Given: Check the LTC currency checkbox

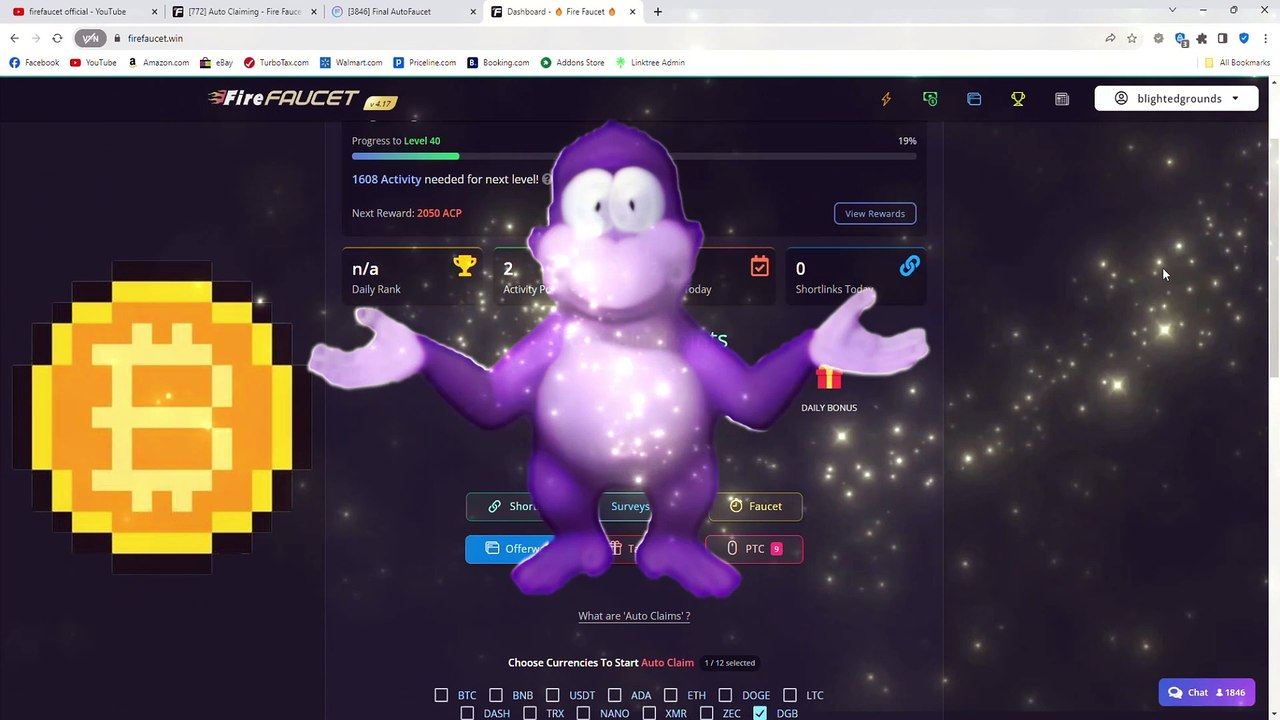Looking at the screenshot, I should pyautogui.click(x=790, y=695).
